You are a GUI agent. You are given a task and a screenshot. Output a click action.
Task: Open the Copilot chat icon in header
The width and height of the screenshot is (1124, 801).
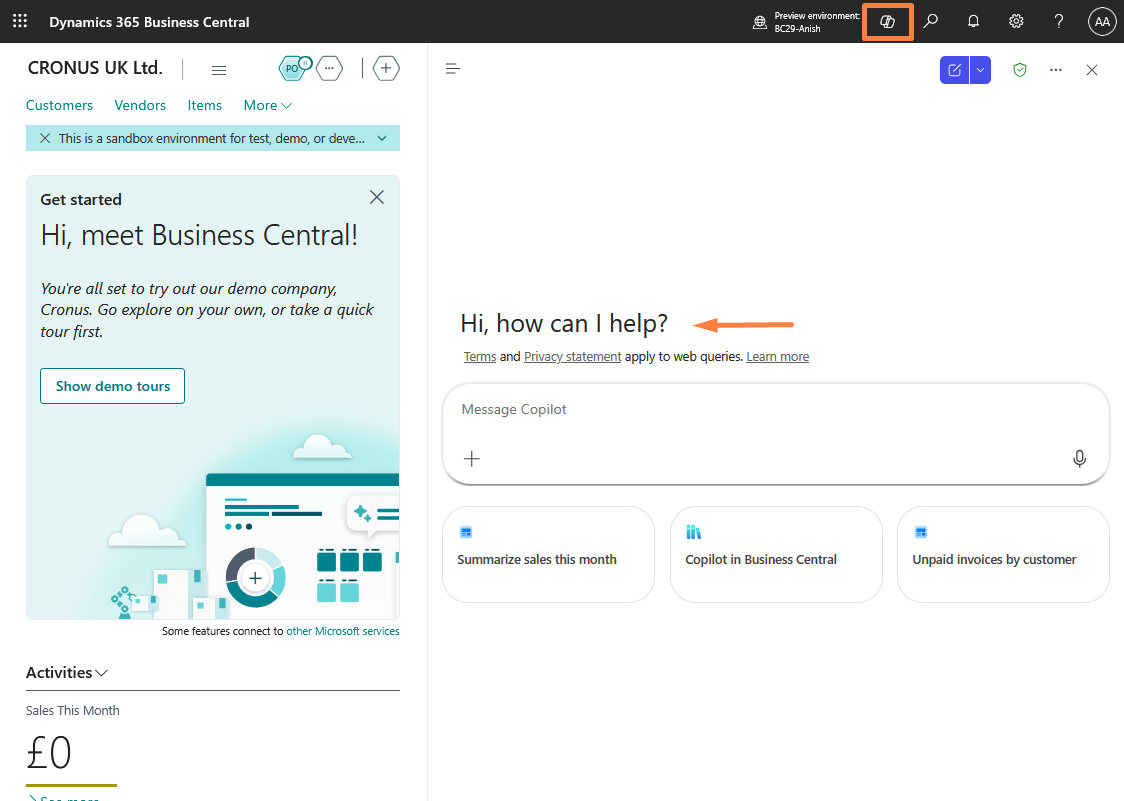click(887, 22)
